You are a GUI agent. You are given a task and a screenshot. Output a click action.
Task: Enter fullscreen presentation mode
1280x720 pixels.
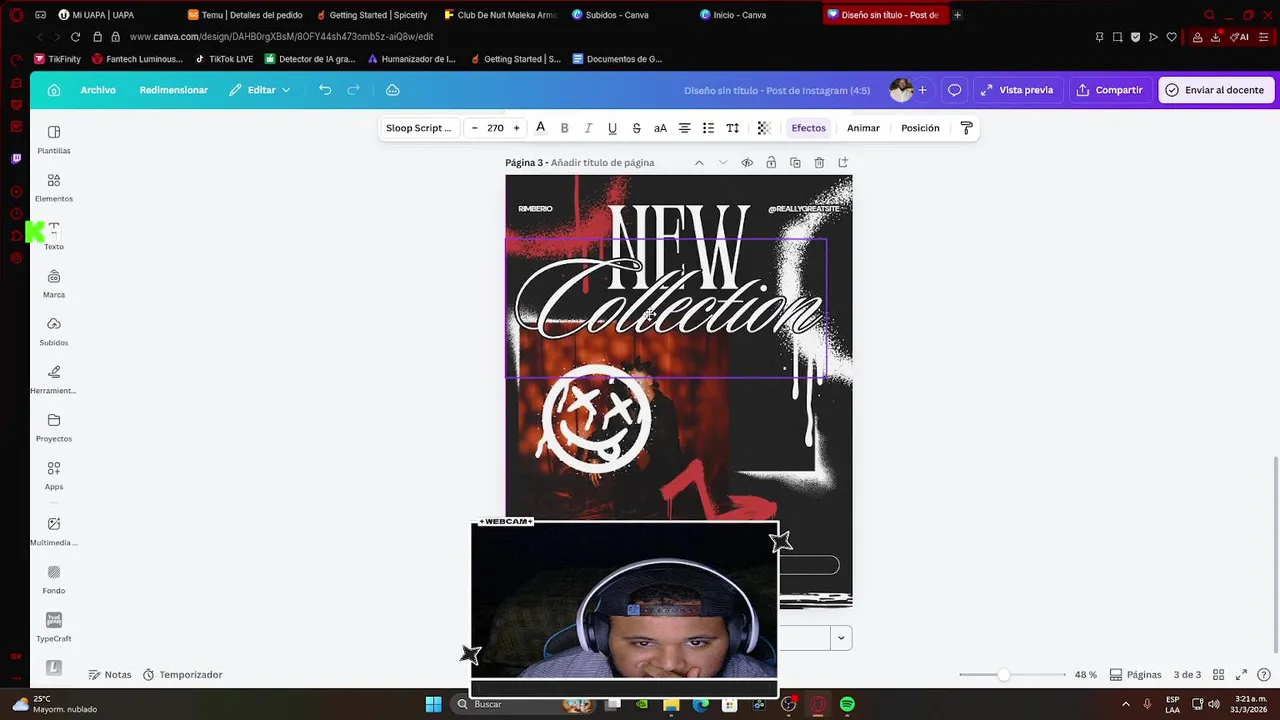1241,675
